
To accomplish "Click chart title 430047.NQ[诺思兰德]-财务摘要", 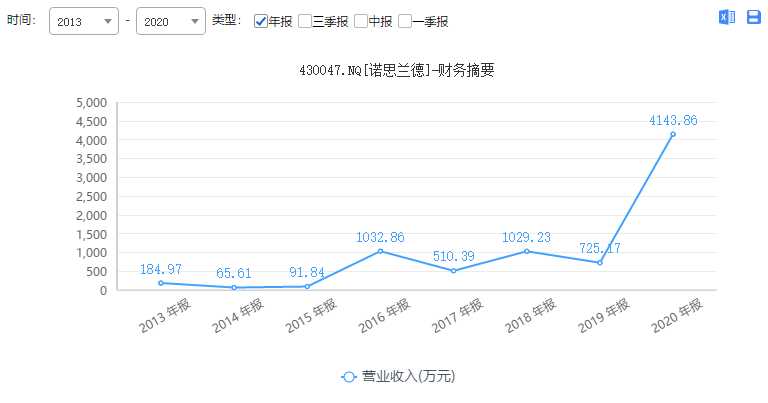I will (x=397, y=71).
